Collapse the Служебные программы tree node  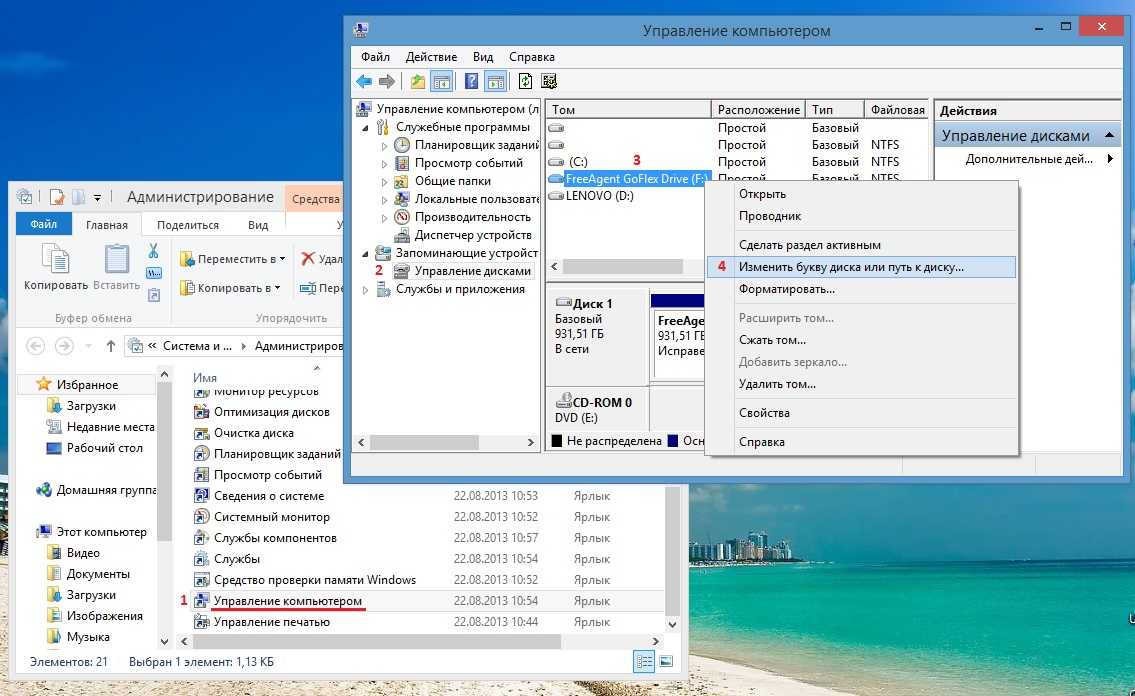click(x=365, y=128)
